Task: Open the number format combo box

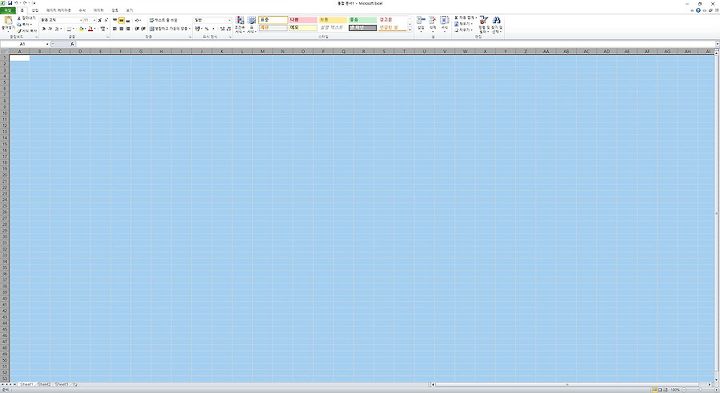Action: point(212,20)
